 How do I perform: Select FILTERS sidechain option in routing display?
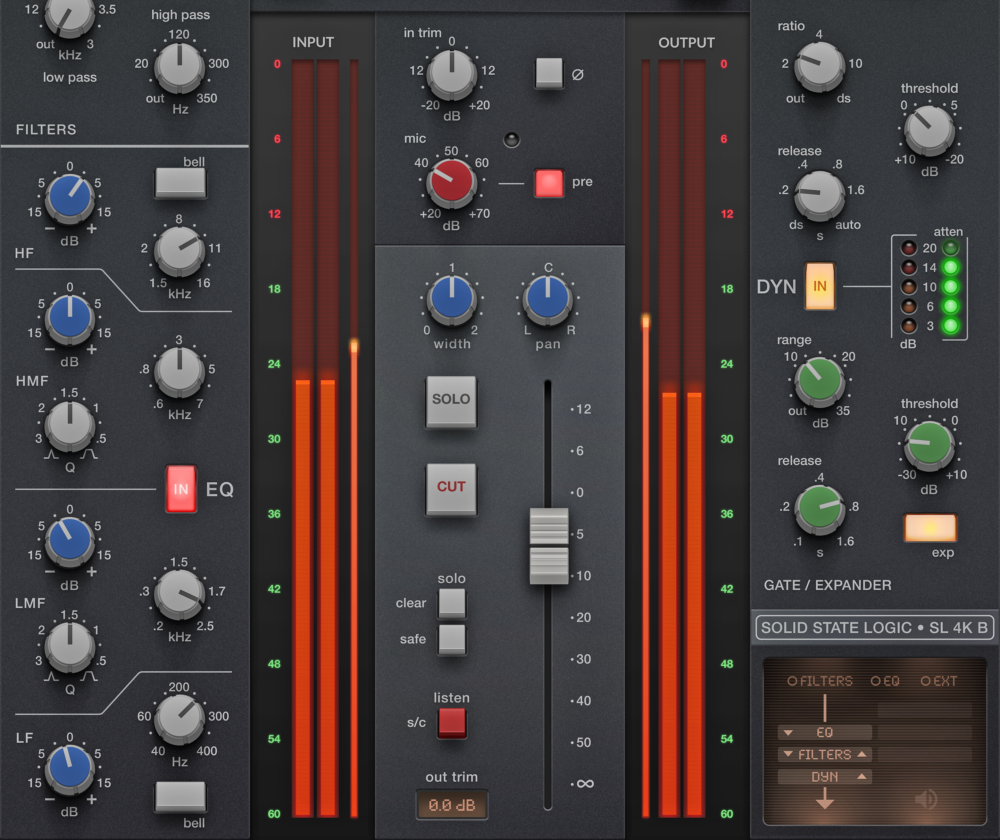point(820,681)
